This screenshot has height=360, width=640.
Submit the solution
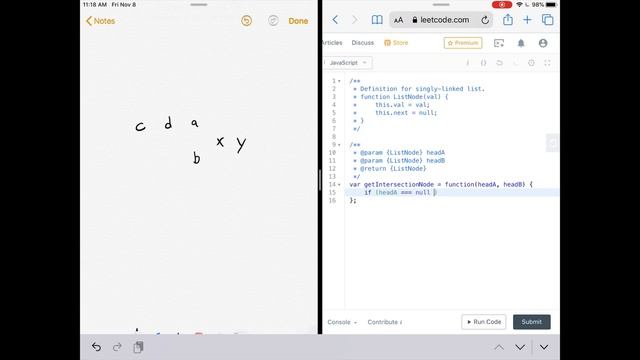pyautogui.click(x=531, y=322)
